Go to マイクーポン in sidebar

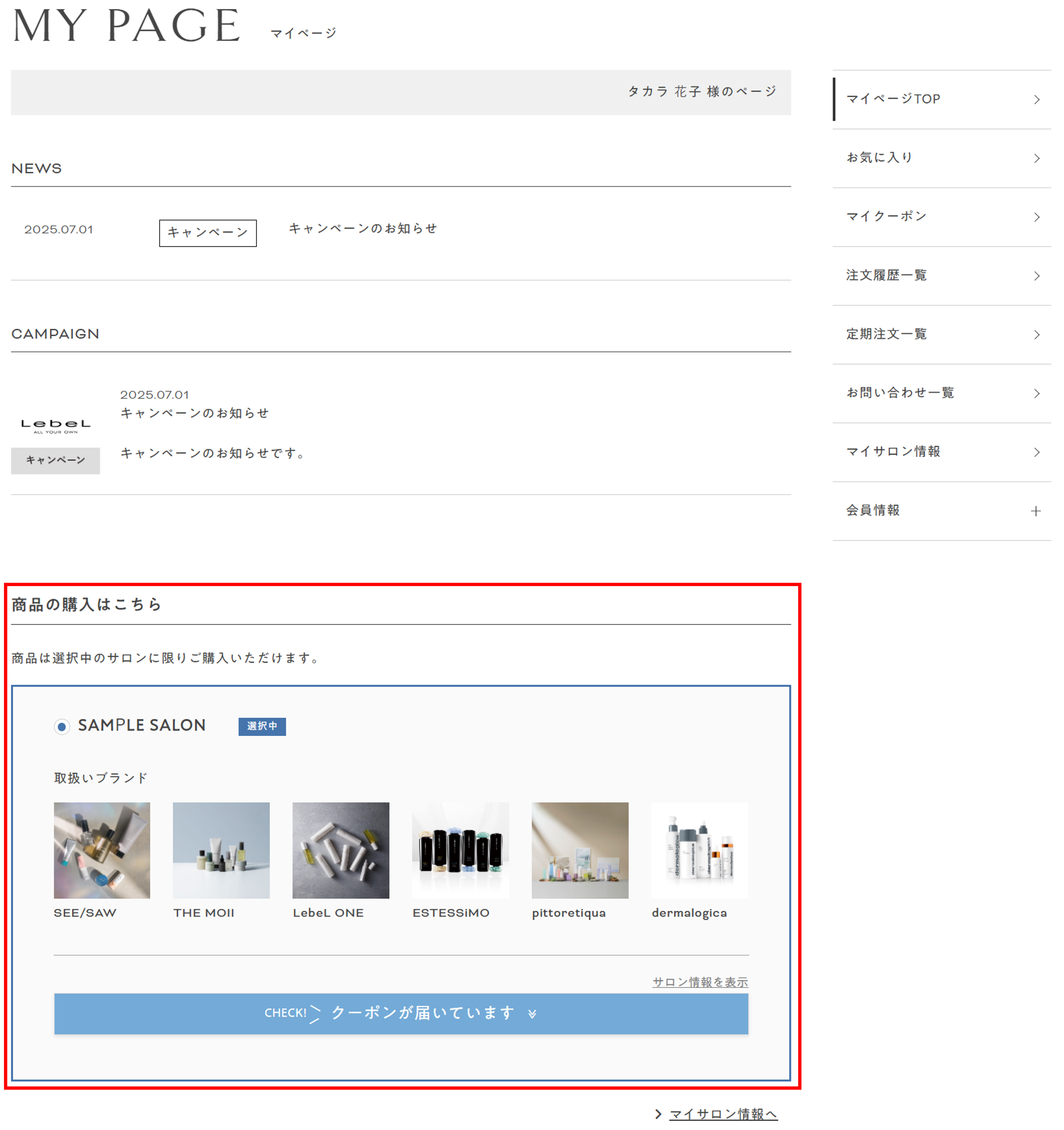[x=886, y=217]
